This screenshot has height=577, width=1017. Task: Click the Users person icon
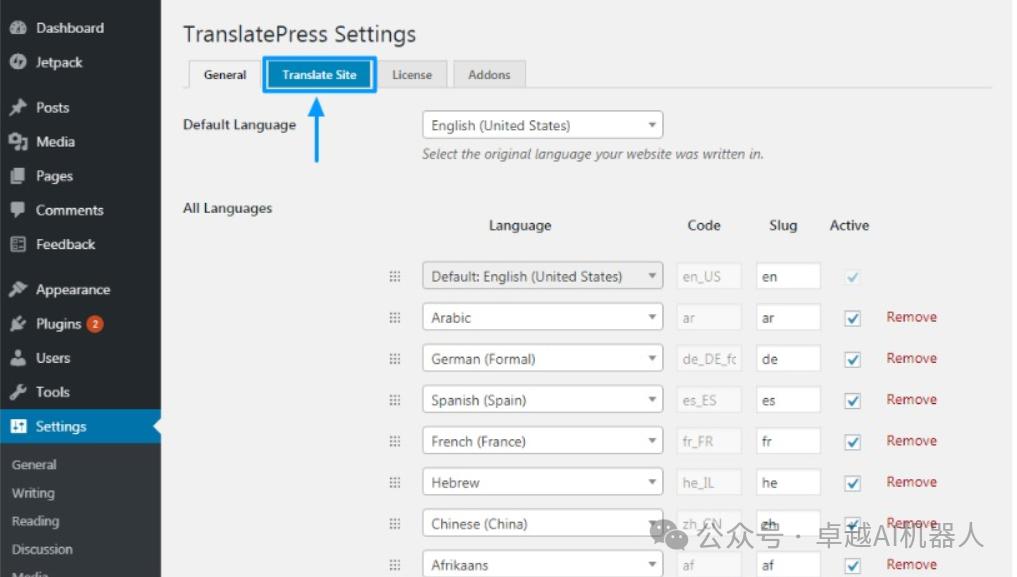18,358
